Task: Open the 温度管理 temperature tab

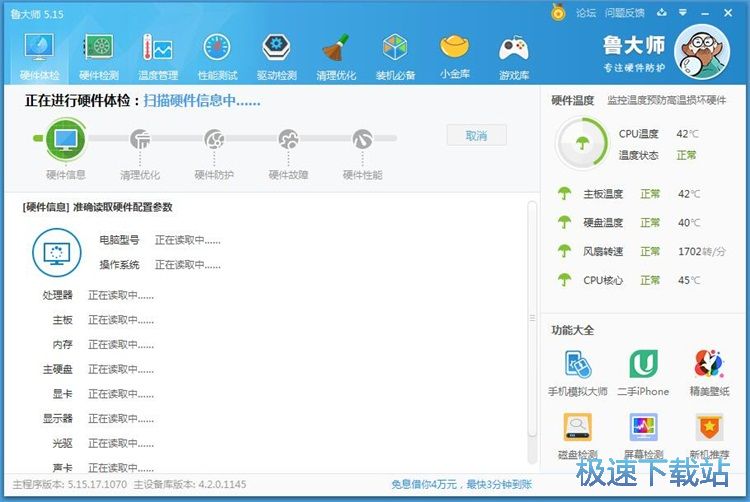Action: 158,56
